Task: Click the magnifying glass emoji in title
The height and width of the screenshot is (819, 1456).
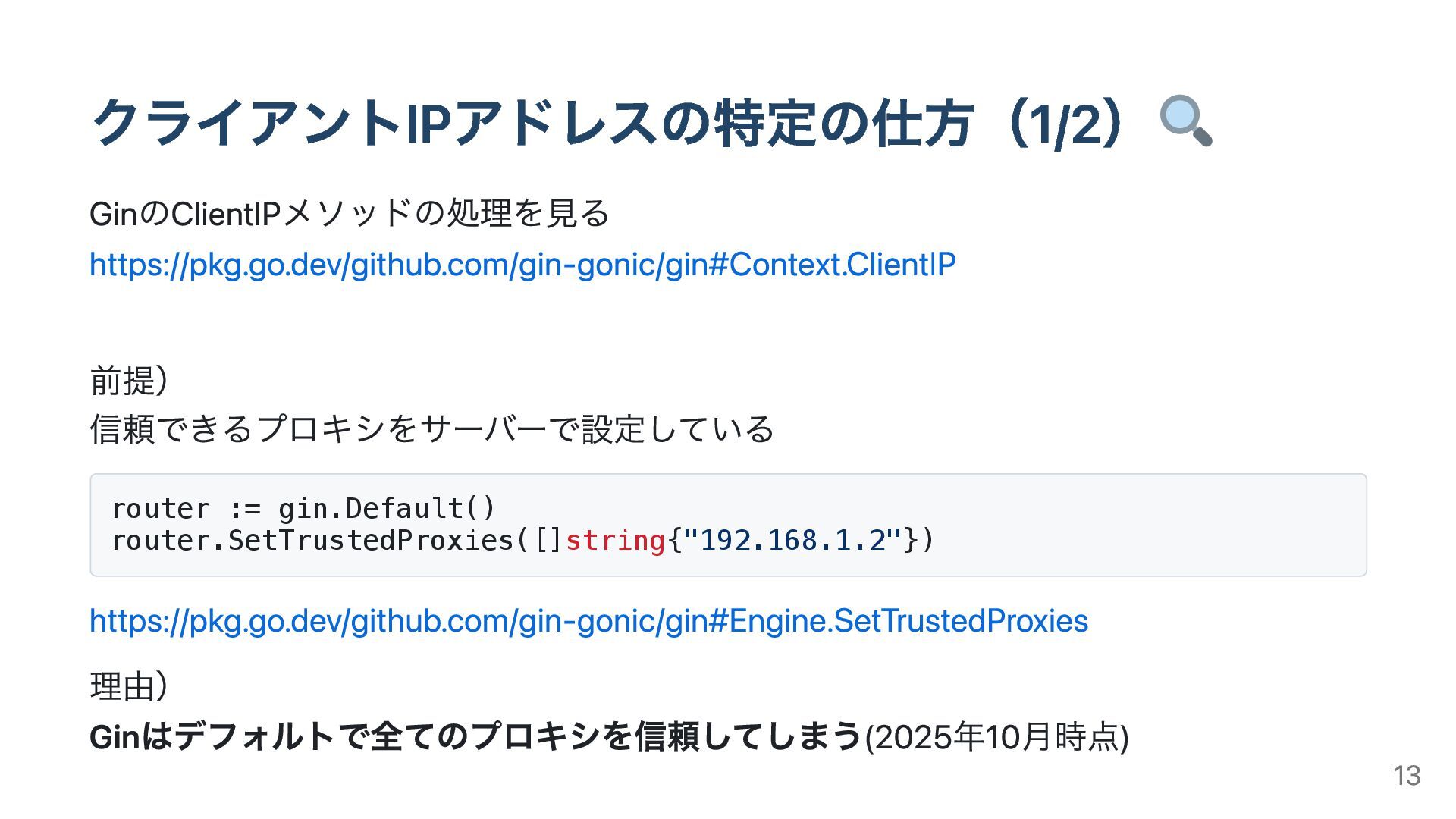Action: tap(1185, 121)
